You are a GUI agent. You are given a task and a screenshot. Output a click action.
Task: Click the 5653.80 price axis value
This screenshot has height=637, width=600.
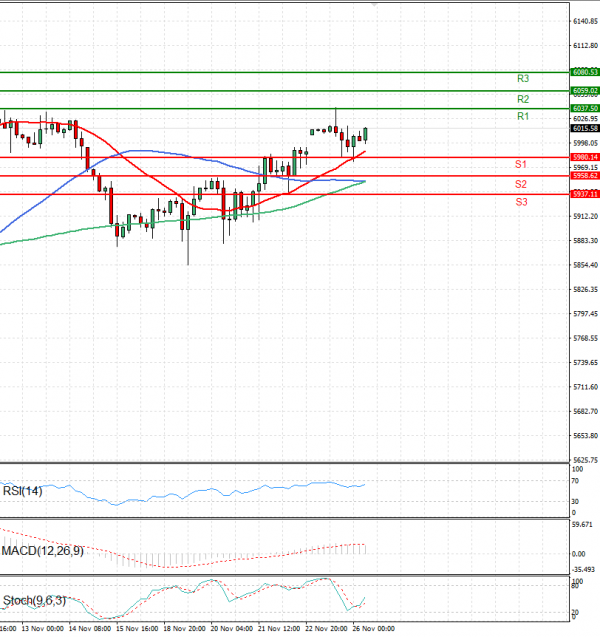point(585,436)
